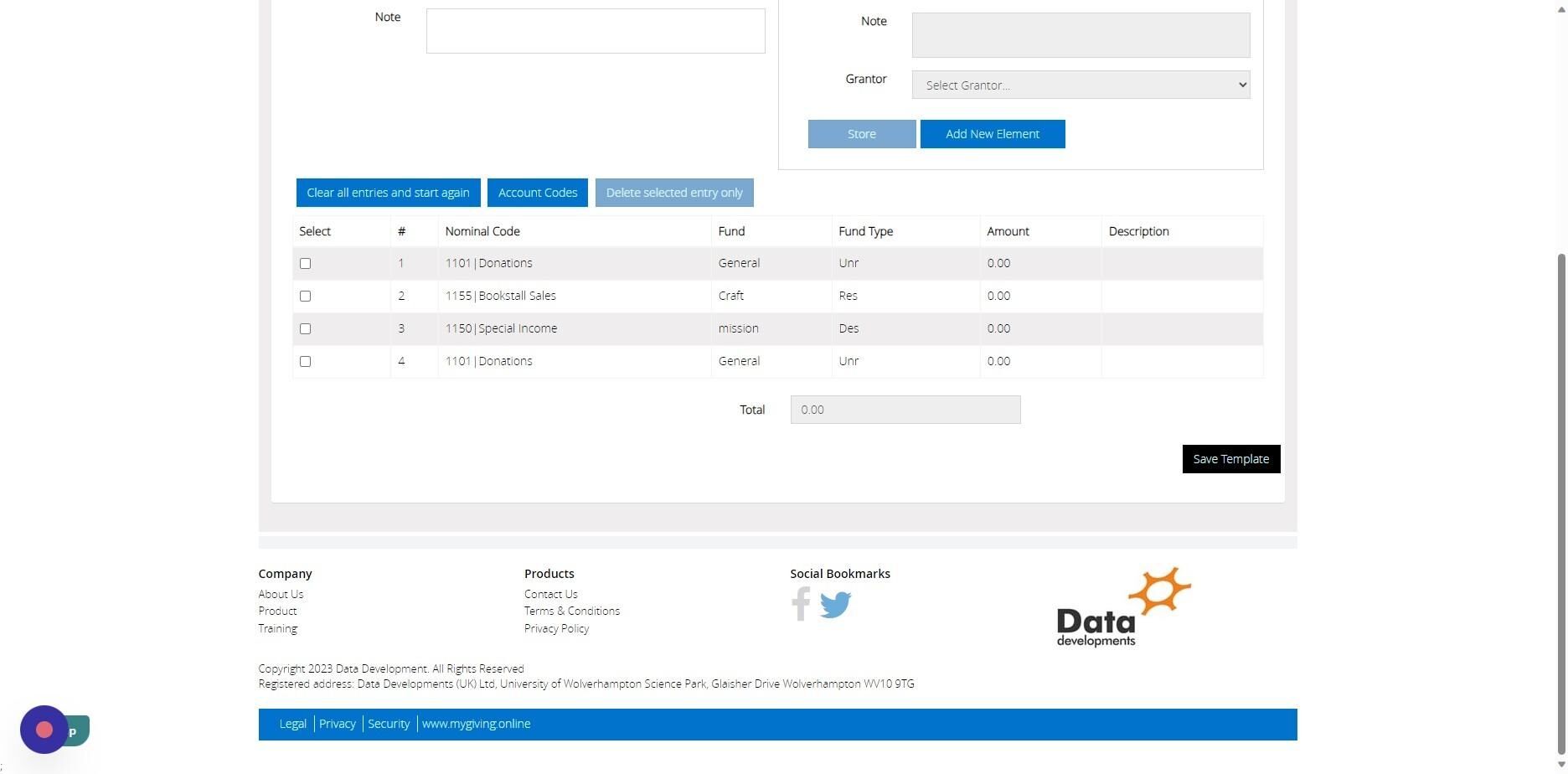The image size is (1568, 774).
Task: Click into the left Note text box
Action: [596, 31]
